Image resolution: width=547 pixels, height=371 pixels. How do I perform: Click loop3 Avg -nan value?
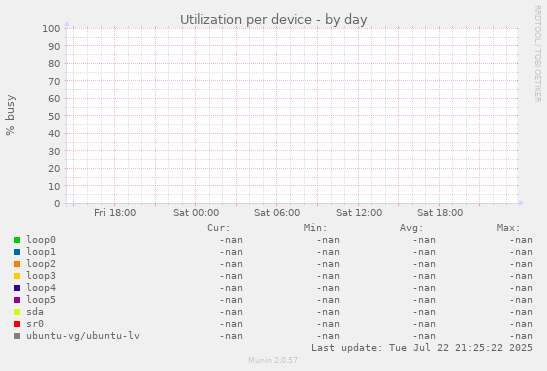424,276
